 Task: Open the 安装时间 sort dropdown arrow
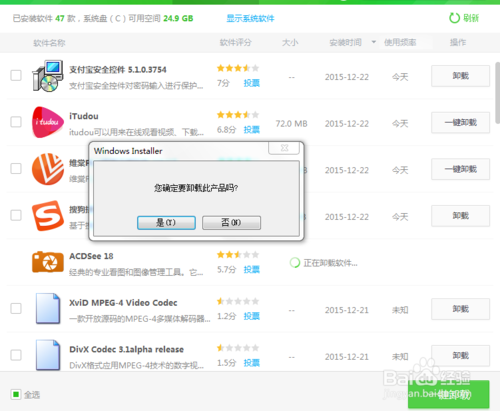[374, 42]
